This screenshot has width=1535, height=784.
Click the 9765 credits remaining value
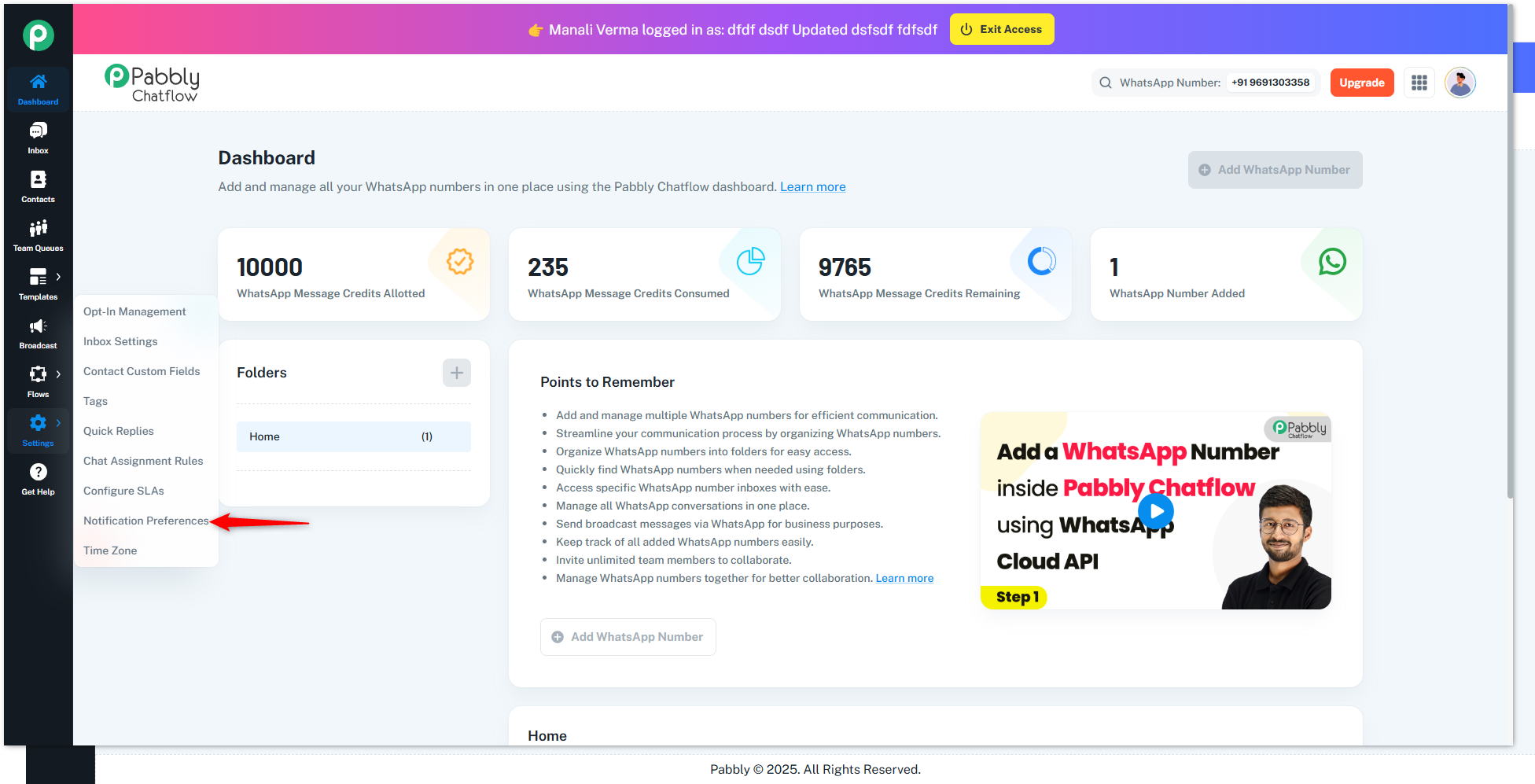coord(845,267)
